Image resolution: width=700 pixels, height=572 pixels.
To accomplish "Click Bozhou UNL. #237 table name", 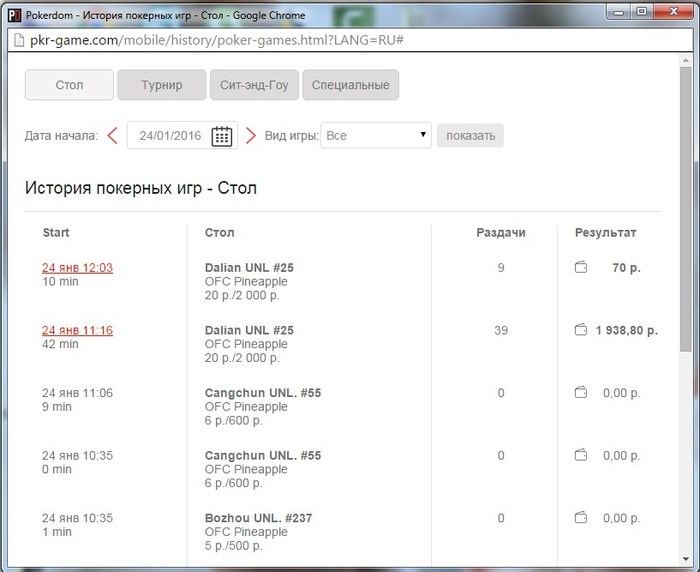I will (x=258, y=518).
